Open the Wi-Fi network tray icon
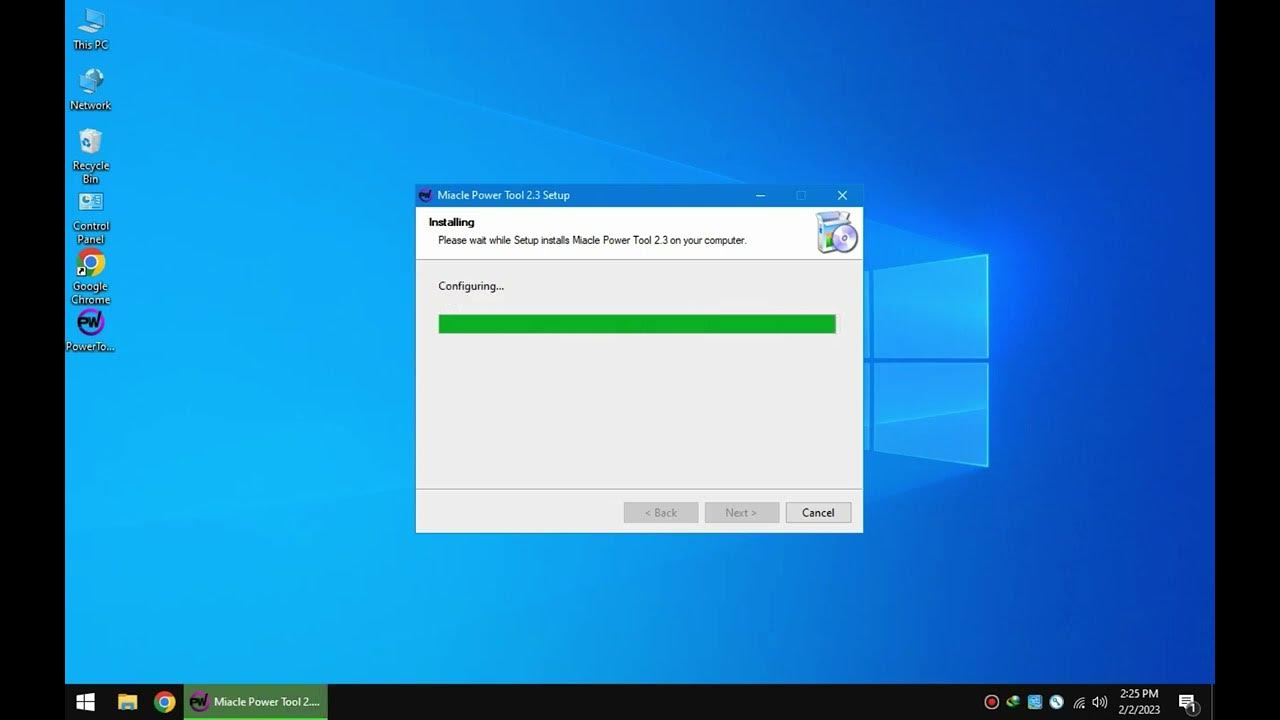This screenshot has width=1280, height=720. [x=1079, y=702]
